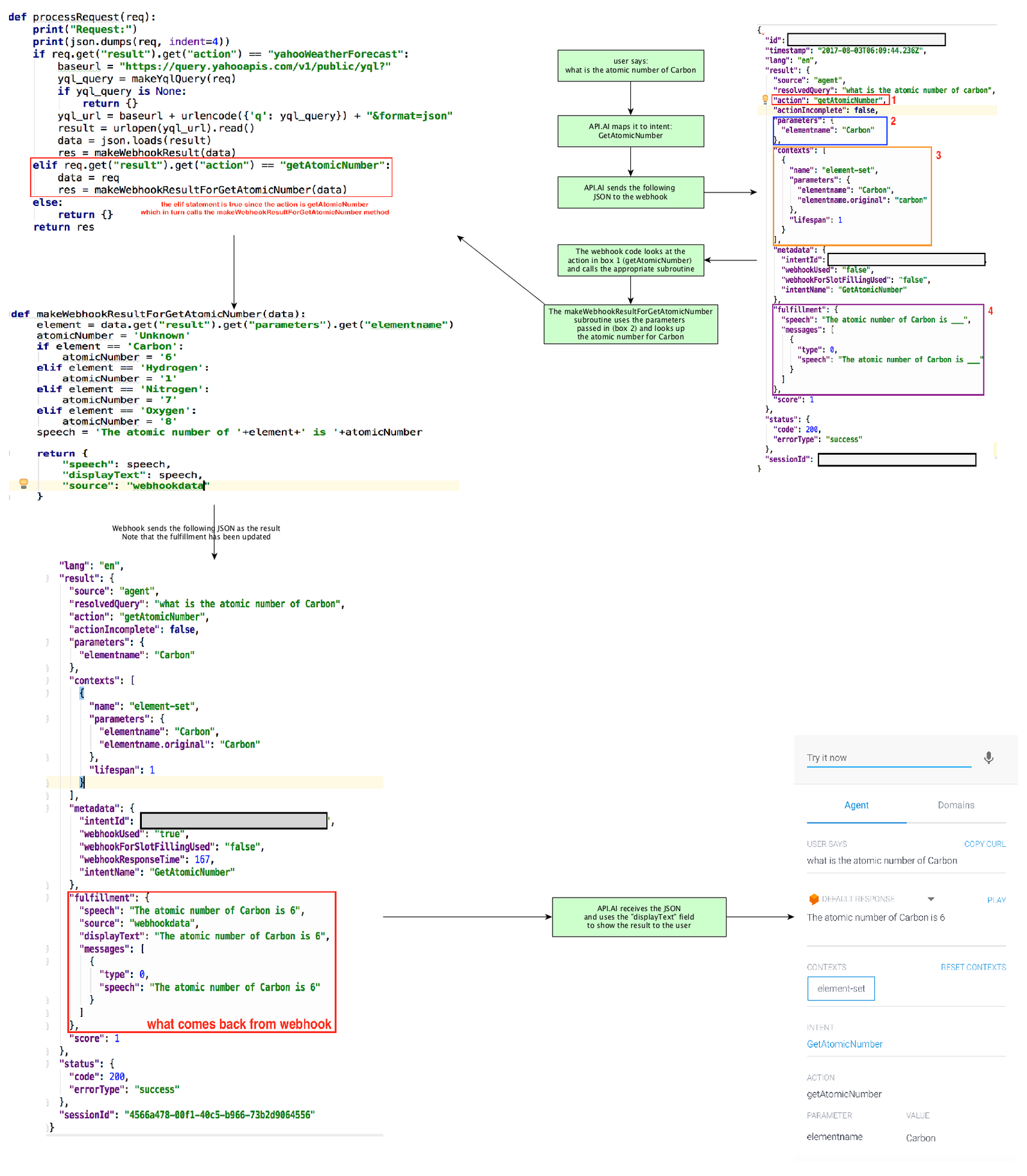Switch to the Domains tab
This screenshot has width=1027, height=1176.
pos(956,805)
